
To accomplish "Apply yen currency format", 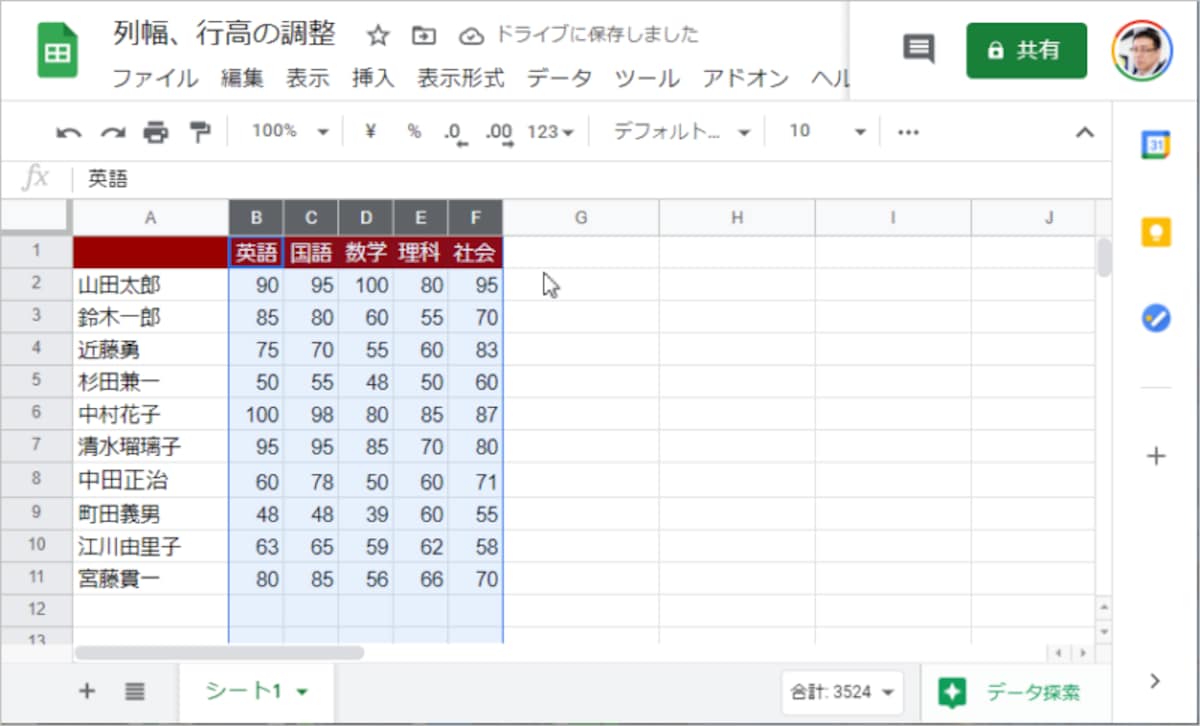I will click(370, 131).
